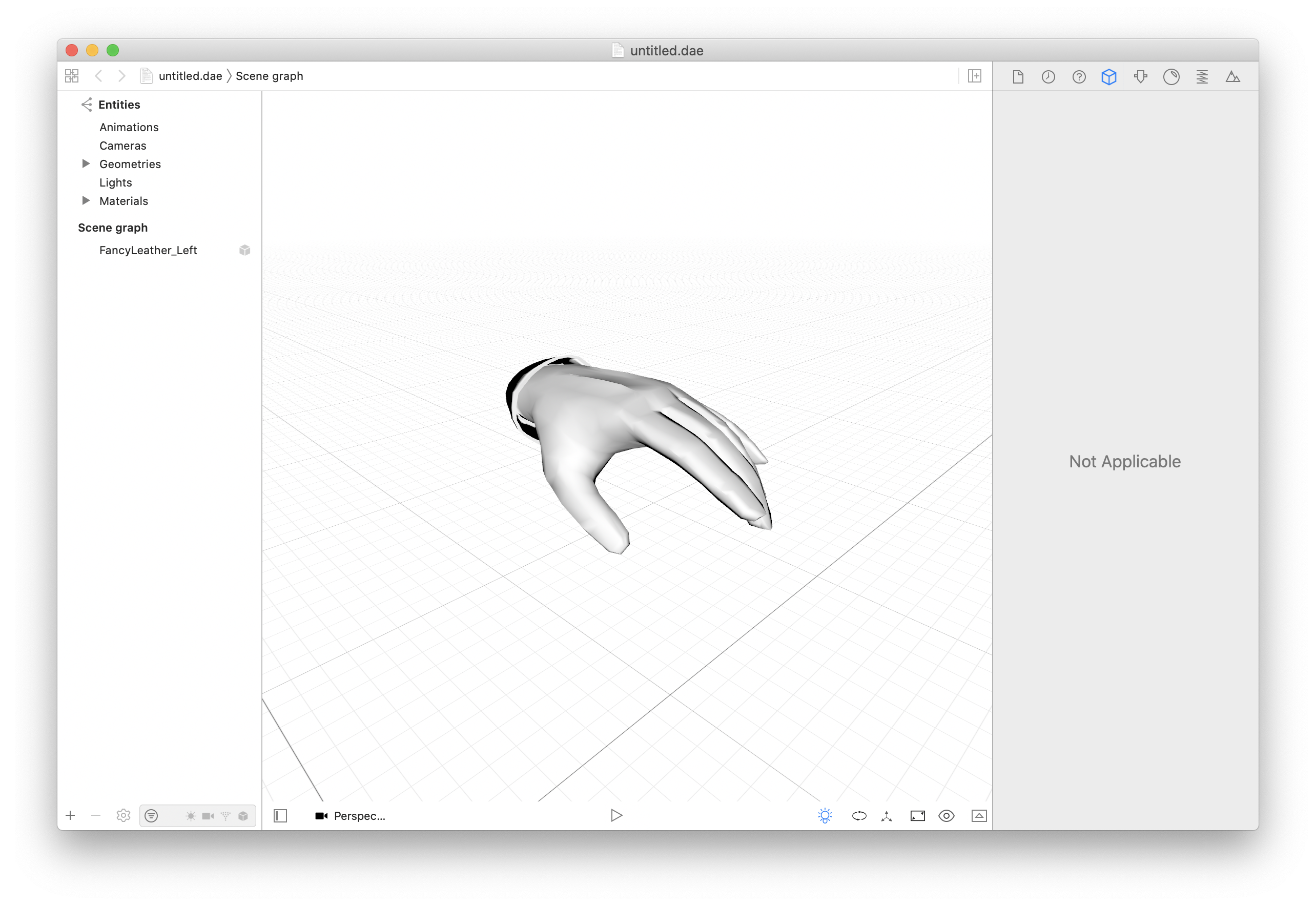Image resolution: width=1316 pixels, height=906 pixels.
Task: Open the Attributes inspector icon
Action: pyautogui.click(x=1140, y=77)
